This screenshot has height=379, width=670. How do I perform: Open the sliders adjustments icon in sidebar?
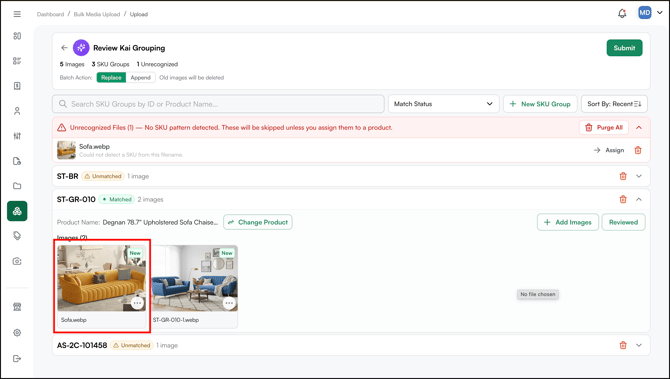click(17, 136)
